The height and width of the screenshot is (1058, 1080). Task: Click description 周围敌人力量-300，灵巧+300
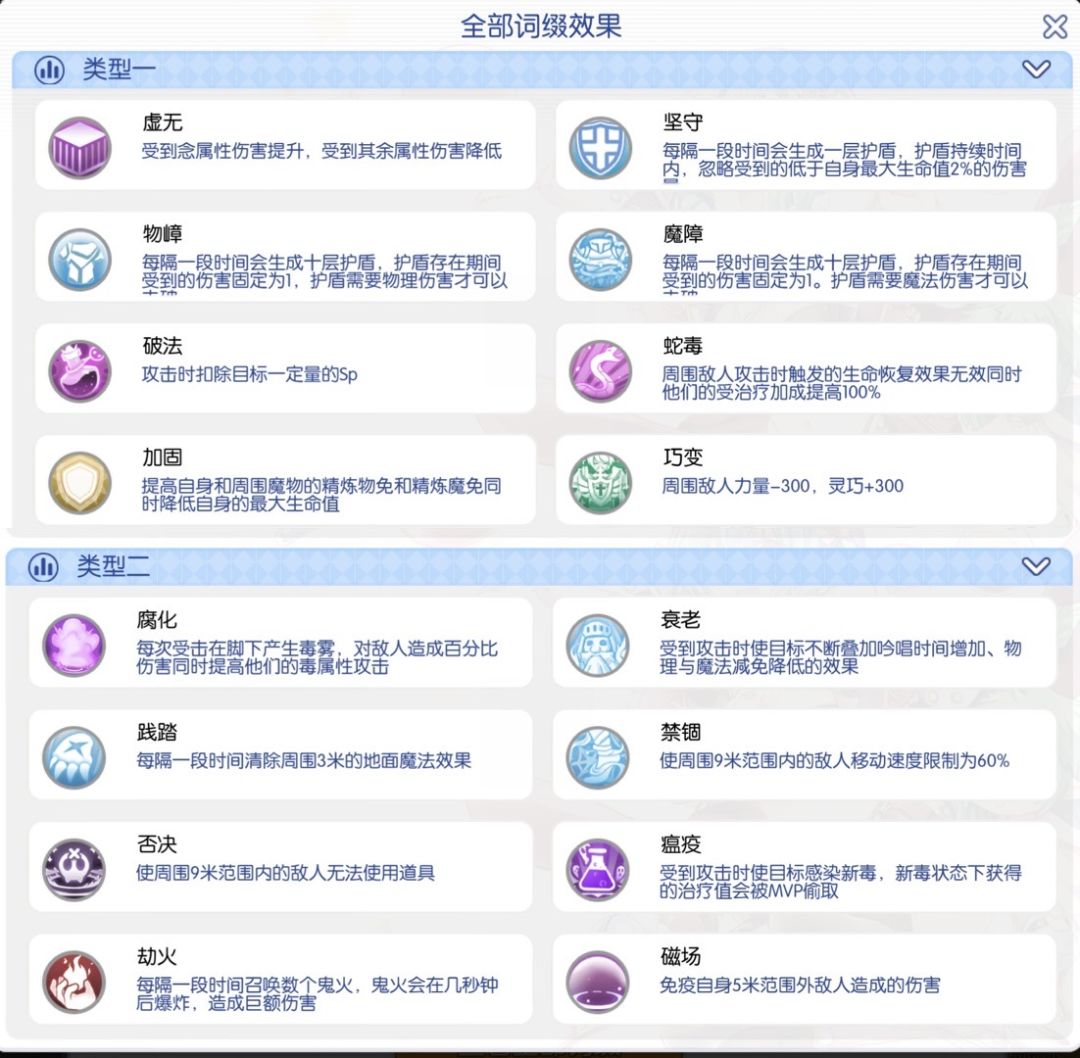click(782, 486)
